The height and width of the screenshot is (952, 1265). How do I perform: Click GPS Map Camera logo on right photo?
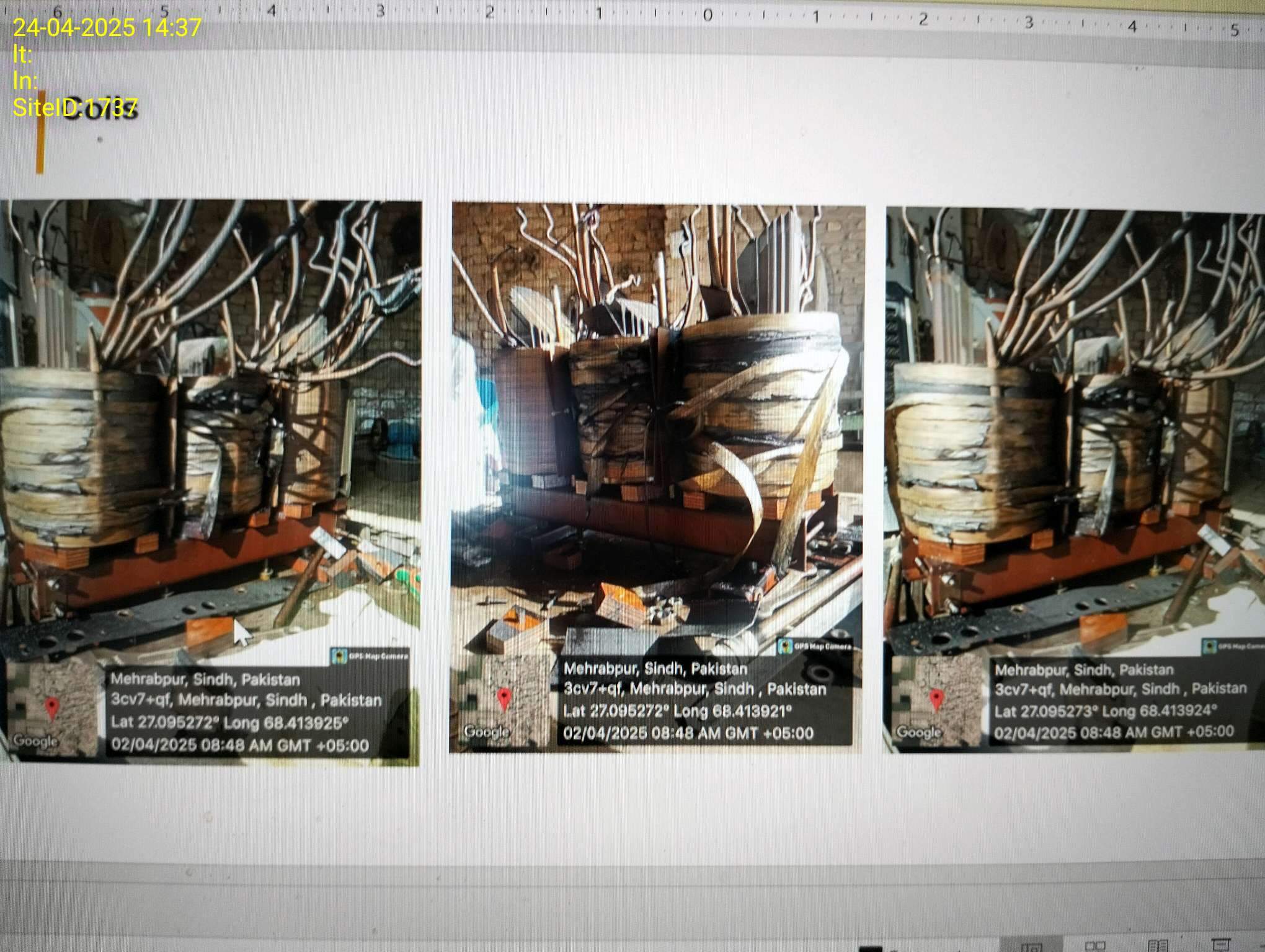1209,646
